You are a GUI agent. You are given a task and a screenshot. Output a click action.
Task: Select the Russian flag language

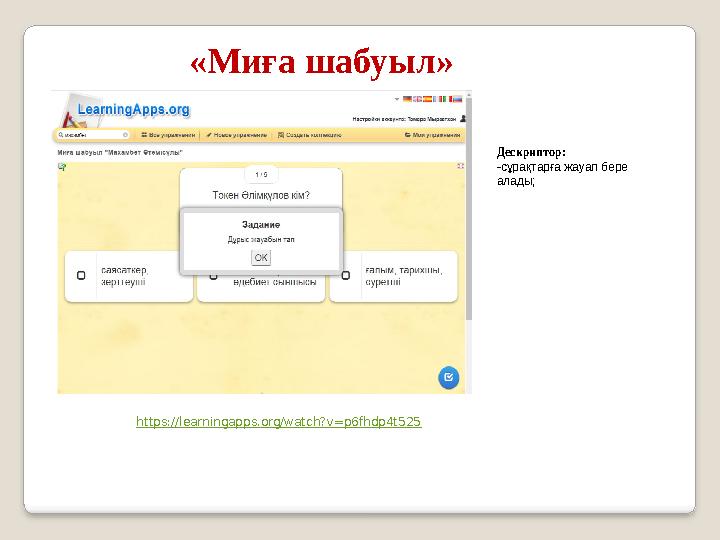[456, 99]
